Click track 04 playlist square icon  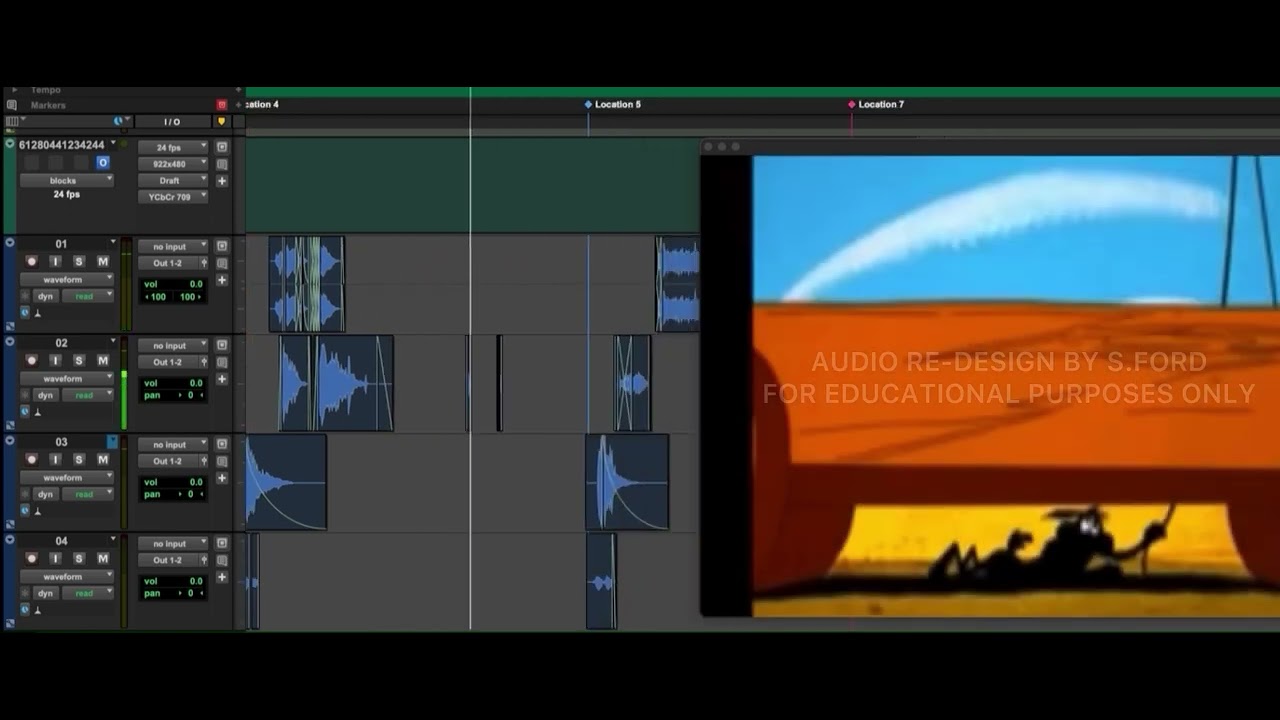click(222, 543)
